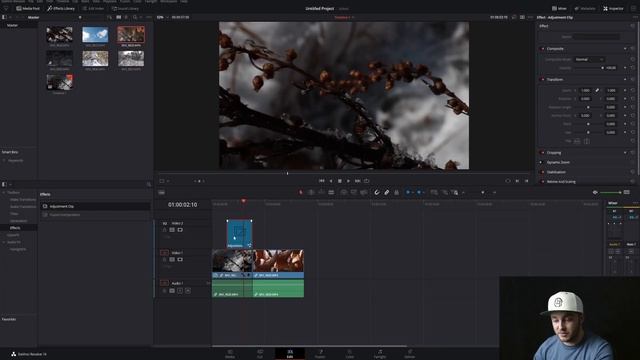
Task: Open the Timeline View Options icon
Action: (x=162, y=192)
